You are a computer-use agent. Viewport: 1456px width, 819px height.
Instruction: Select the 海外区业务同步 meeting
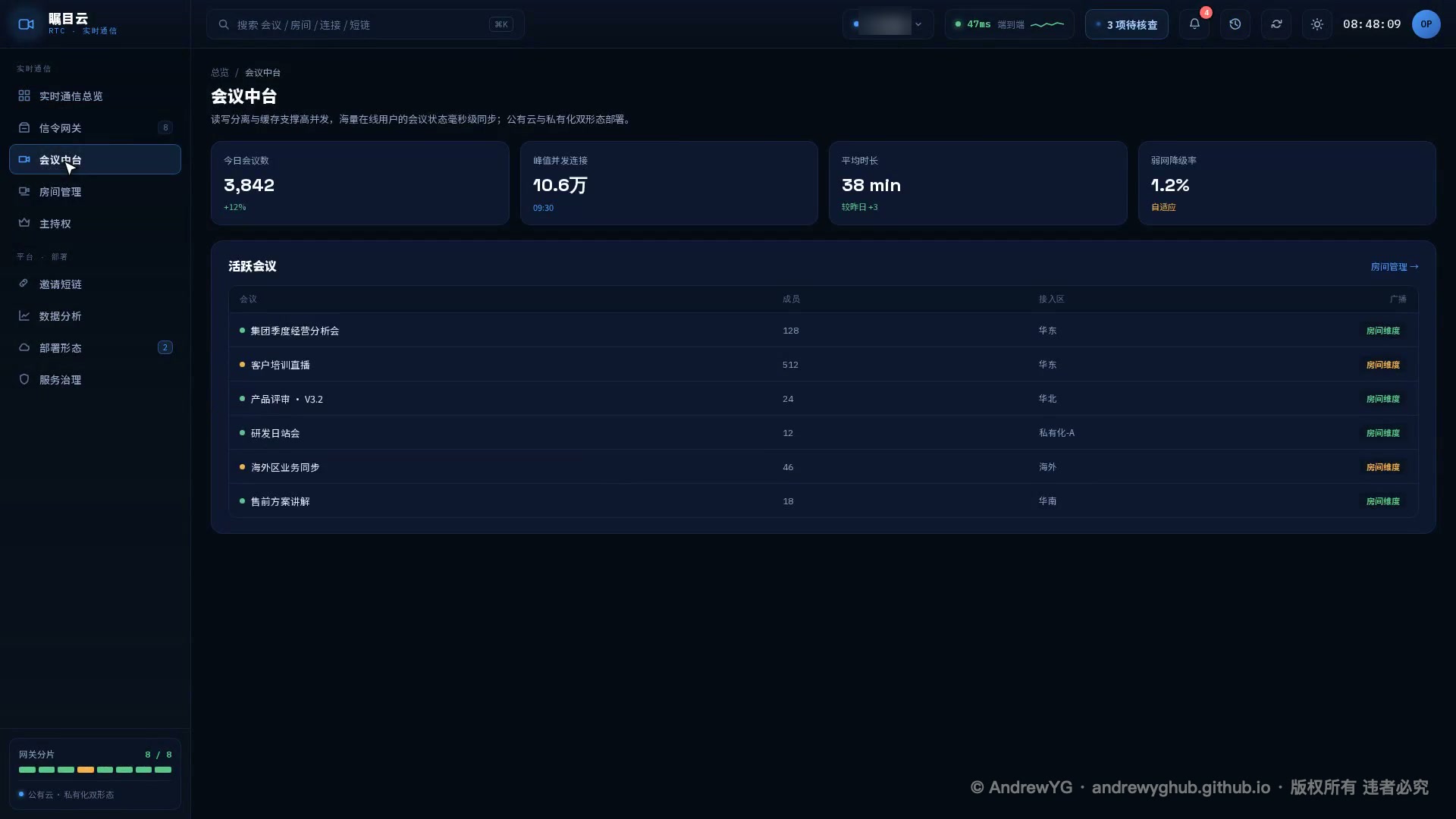[x=824, y=466]
